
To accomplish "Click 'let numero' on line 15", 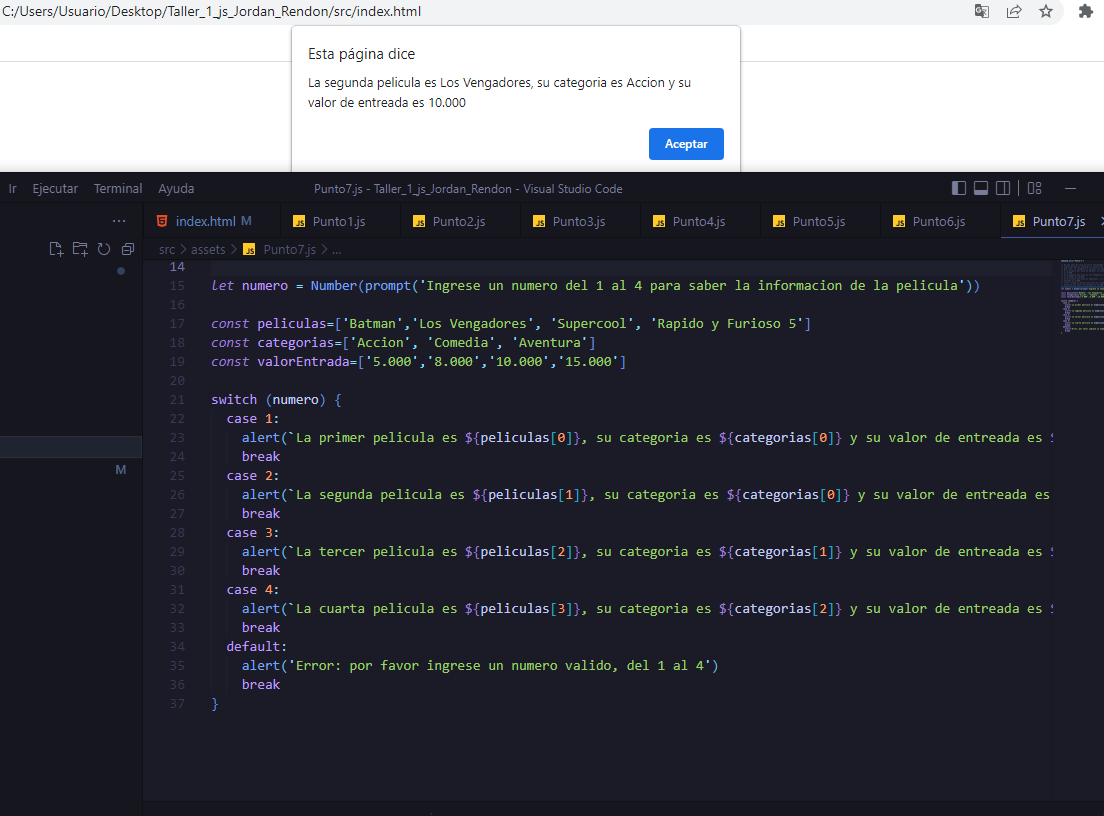I will coord(249,285).
